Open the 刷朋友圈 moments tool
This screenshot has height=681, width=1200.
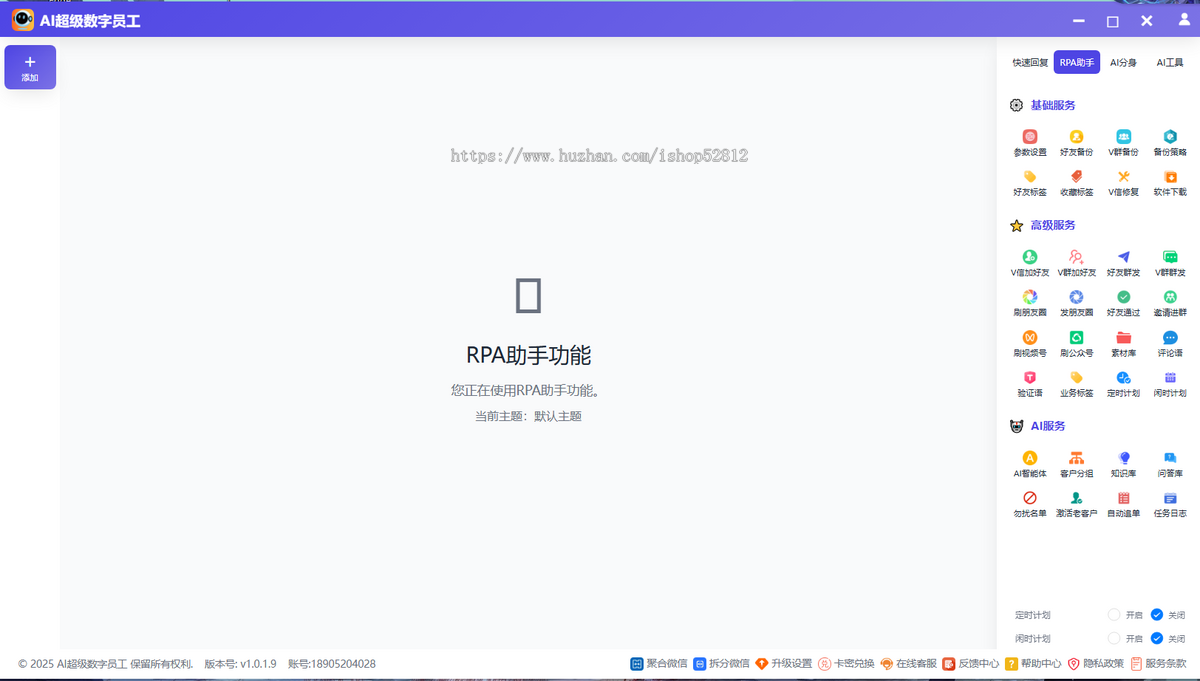[x=1029, y=305]
